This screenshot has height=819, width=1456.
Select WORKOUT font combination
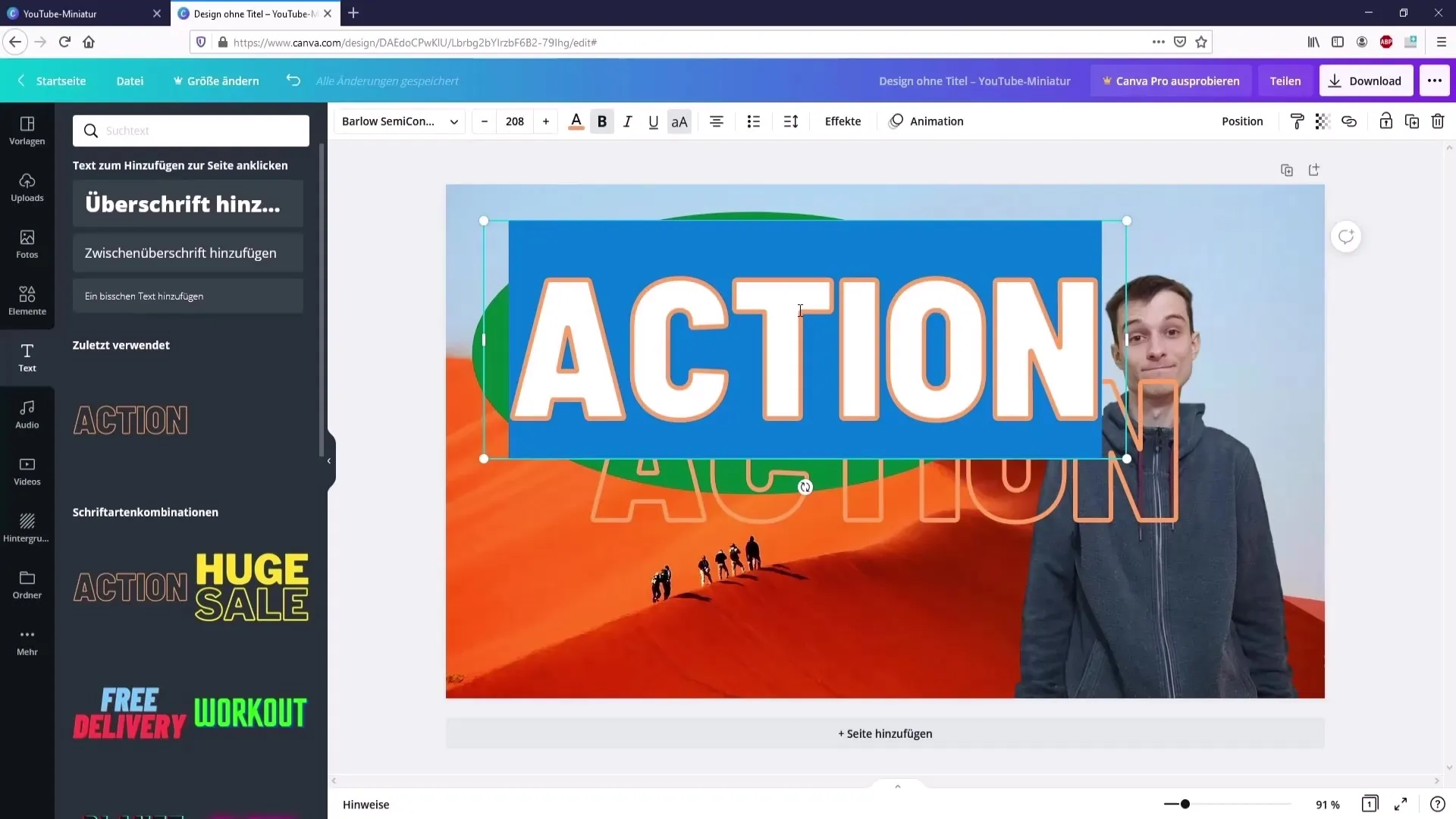(x=251, y=713)
